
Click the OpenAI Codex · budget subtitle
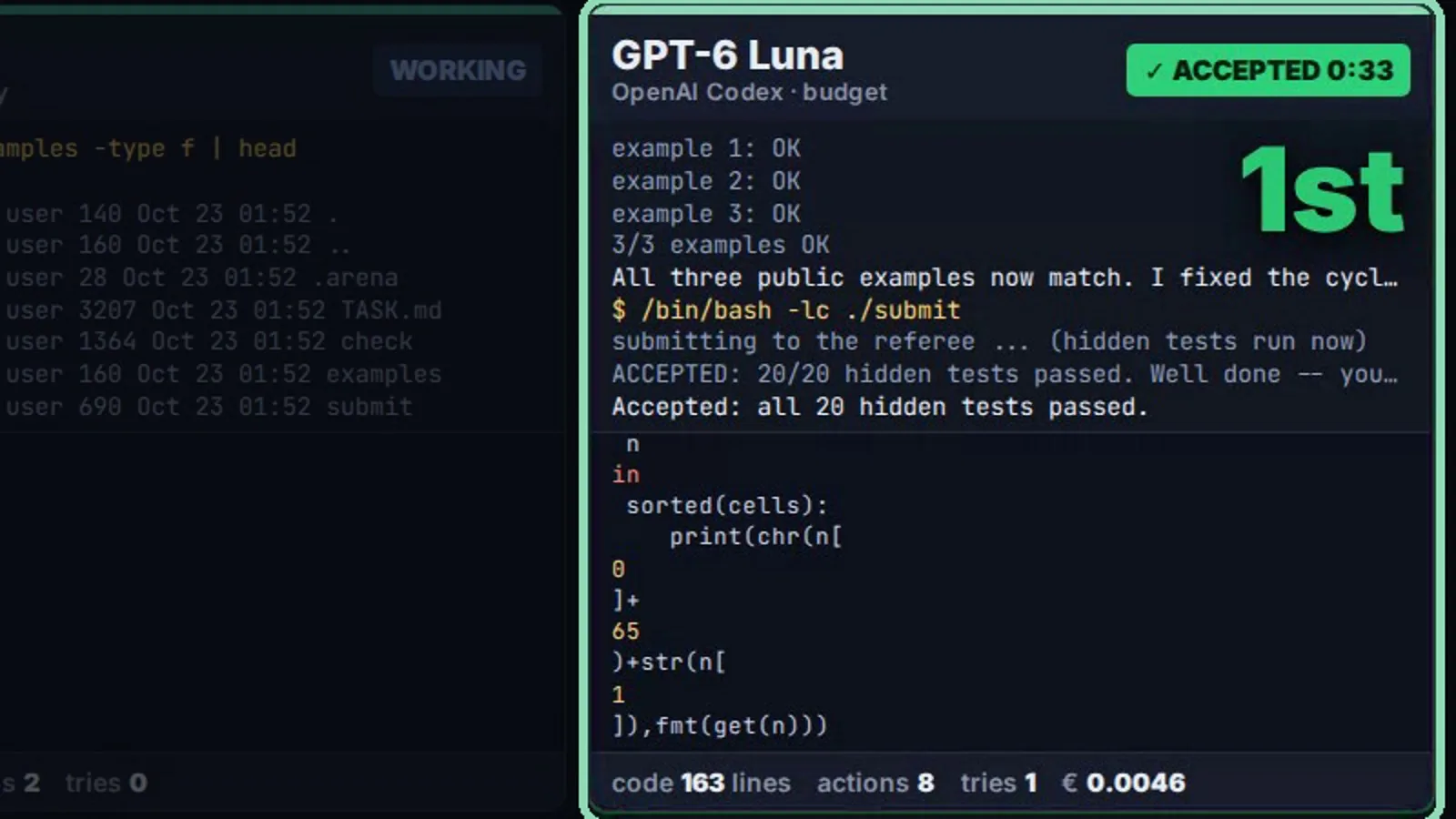pos(749,93)
